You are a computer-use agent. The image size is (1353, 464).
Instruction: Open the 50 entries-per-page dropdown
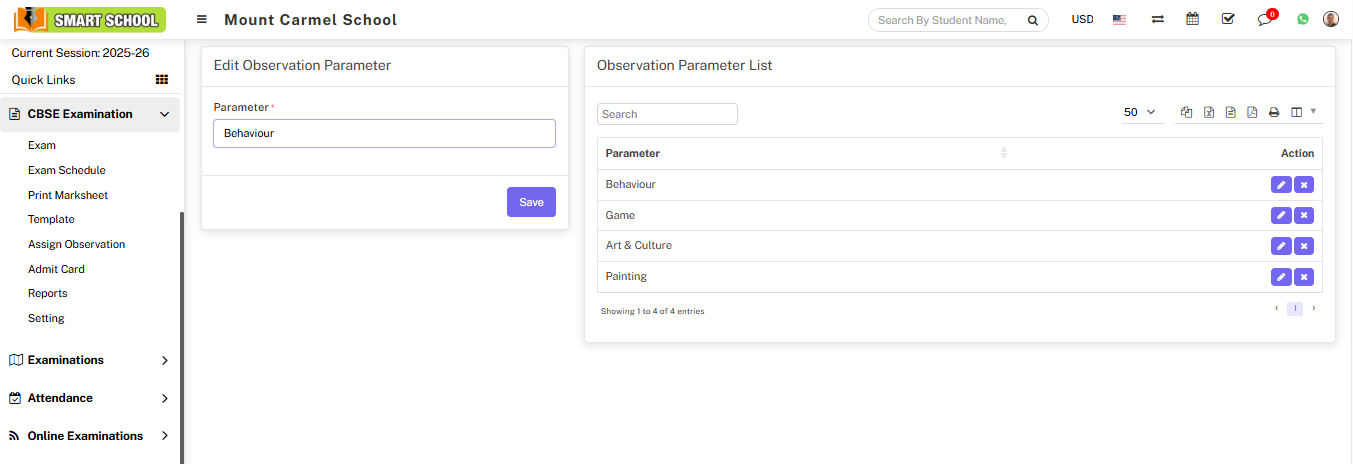(1139, 113)
